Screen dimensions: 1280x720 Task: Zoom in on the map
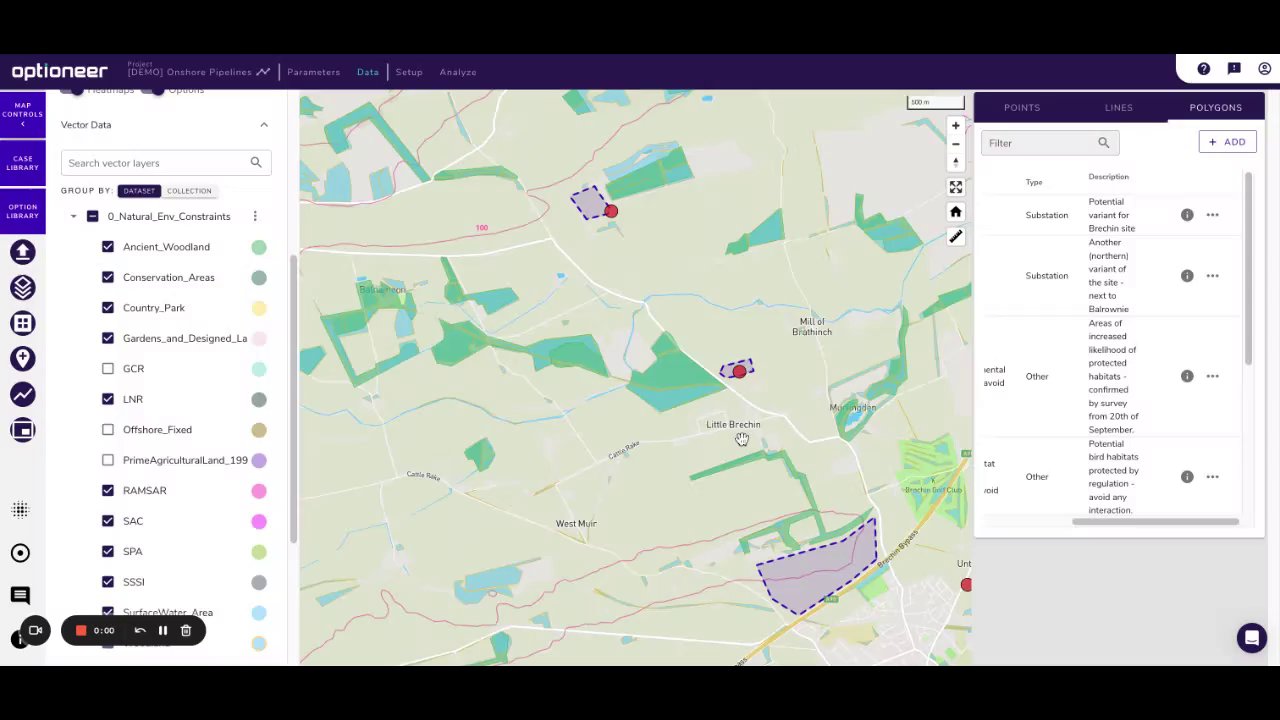[x=955, y=126]
